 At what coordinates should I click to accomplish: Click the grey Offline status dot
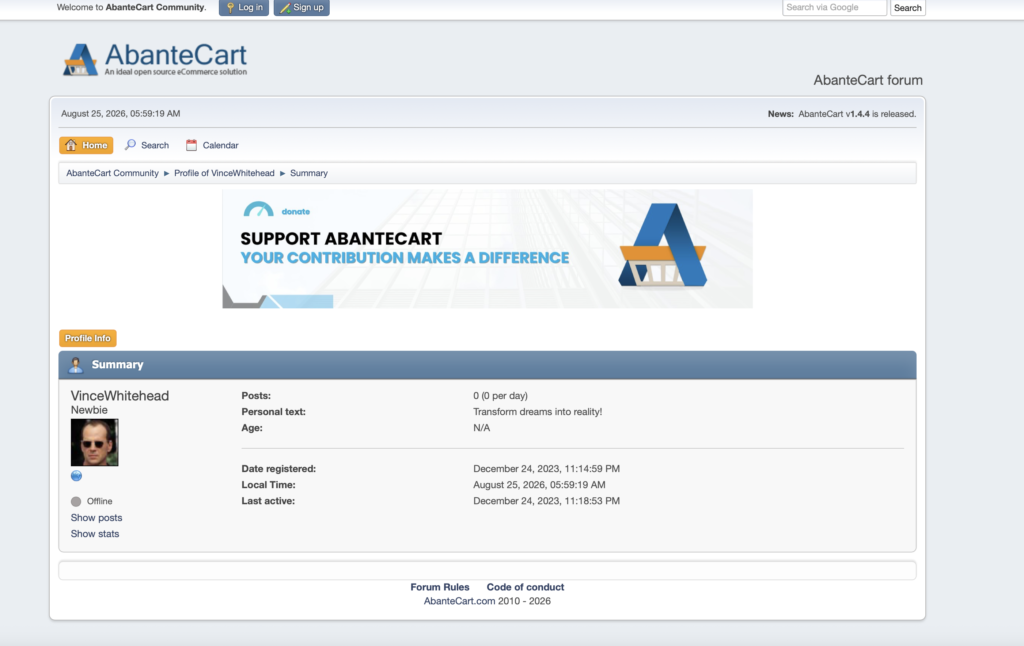(76, 502)
